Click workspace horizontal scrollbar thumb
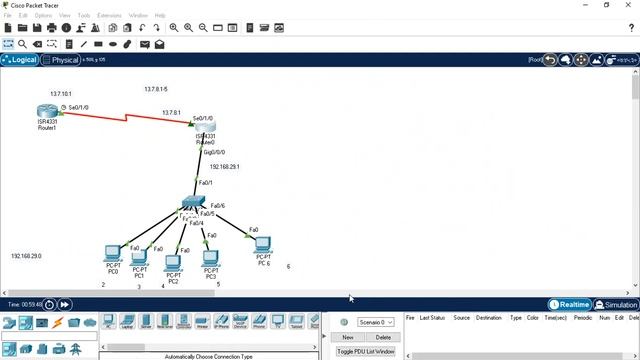Image resolution: width=640 pixels, height=360 pixels. (x=111, y=293)
